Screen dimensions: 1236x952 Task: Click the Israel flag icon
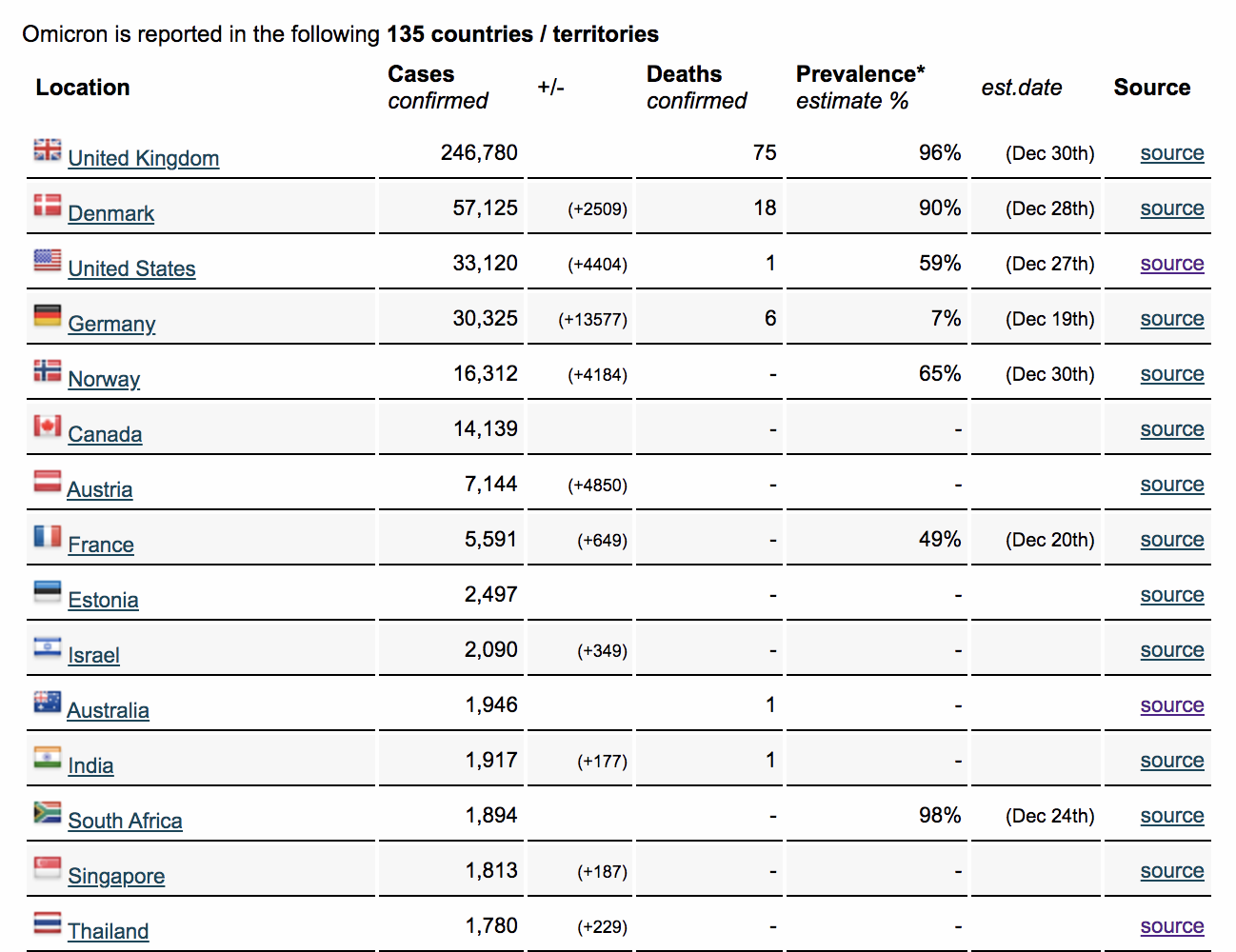[x=48, y=647]
